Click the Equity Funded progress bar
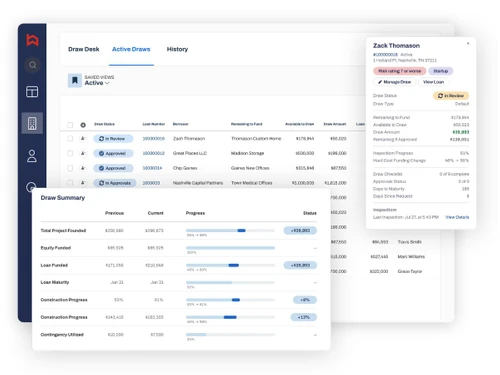 (230, 248)
